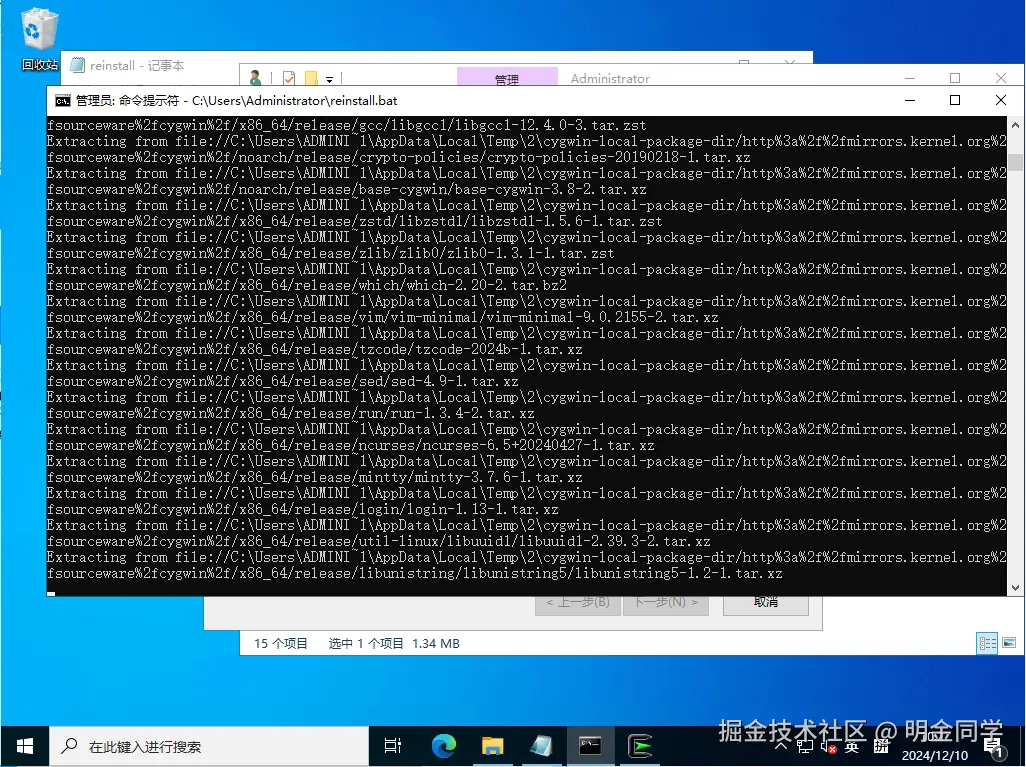
Task: Open the notification center icon
Action: click(x=994, y=747)
